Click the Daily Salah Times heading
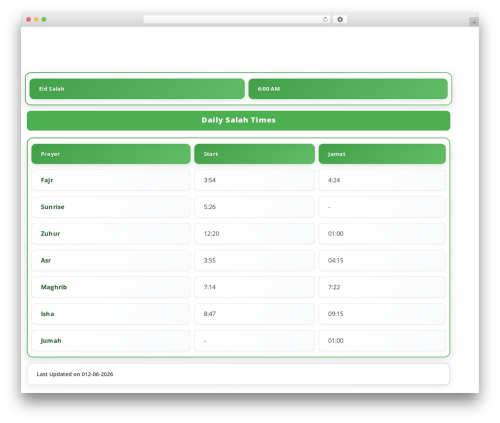This screenshot has width=500, height=423. pos(238,120)
